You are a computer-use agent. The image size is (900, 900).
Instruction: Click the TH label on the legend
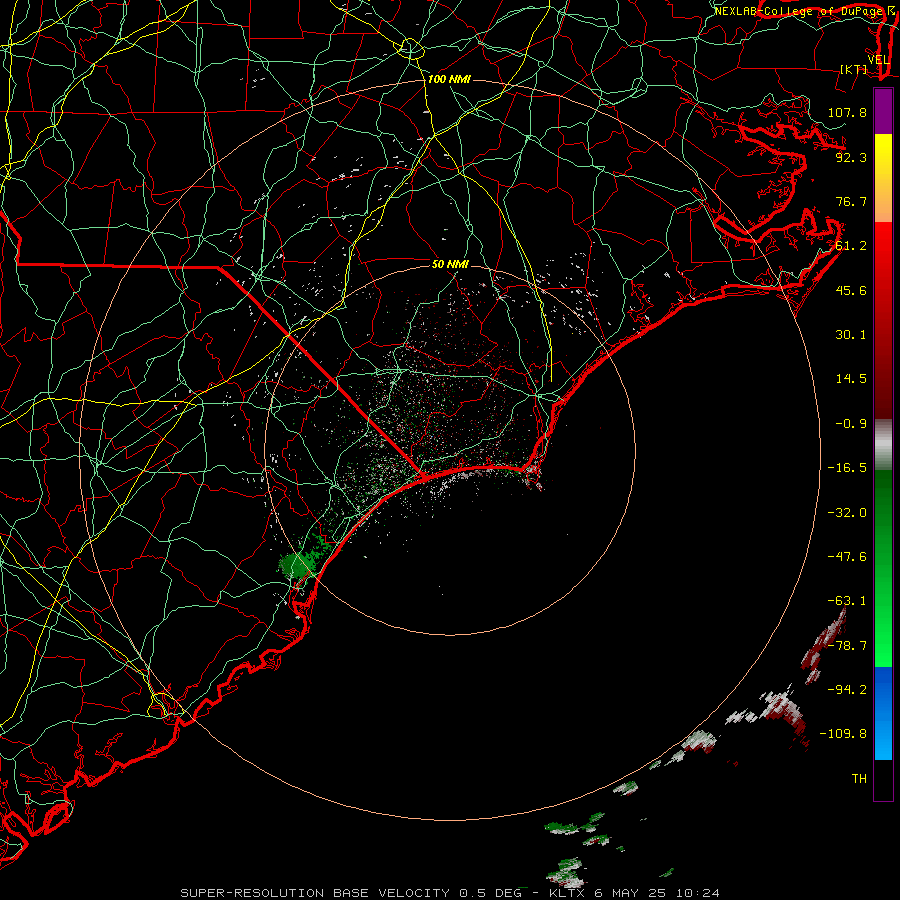(859, 779)
